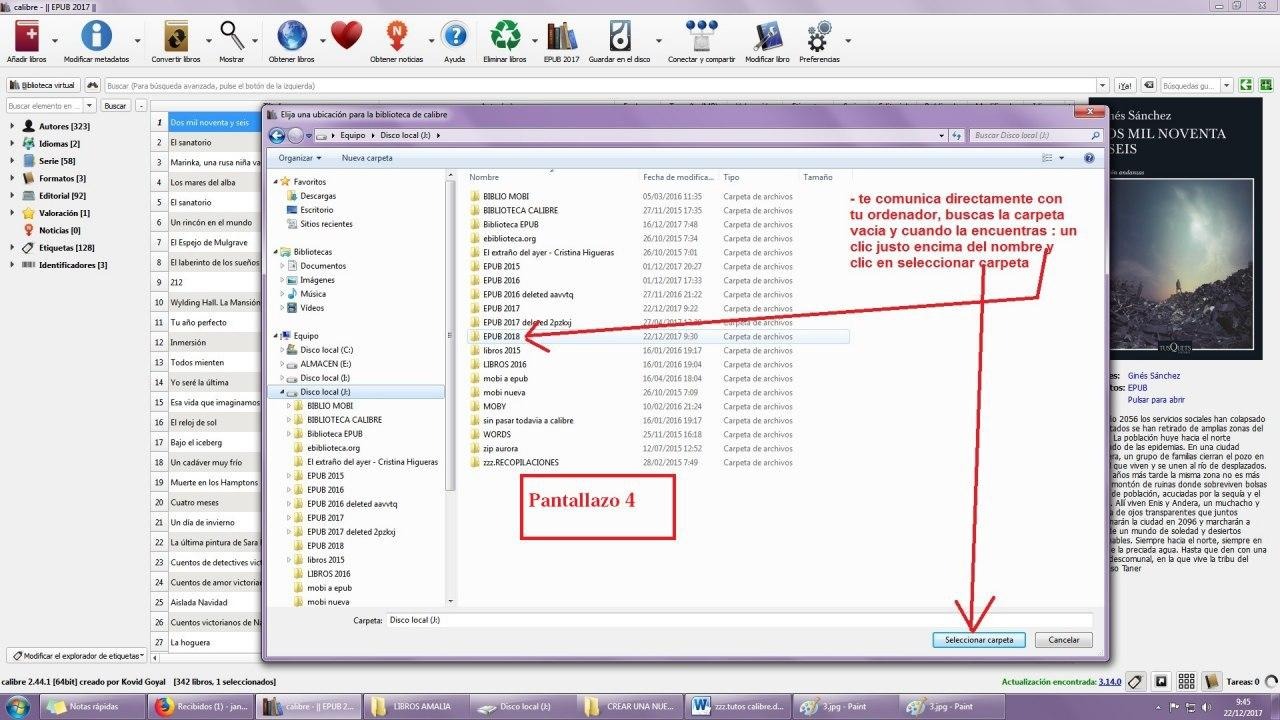
Task: Open the 3.14.0 update link
Action: [1110, 682]
